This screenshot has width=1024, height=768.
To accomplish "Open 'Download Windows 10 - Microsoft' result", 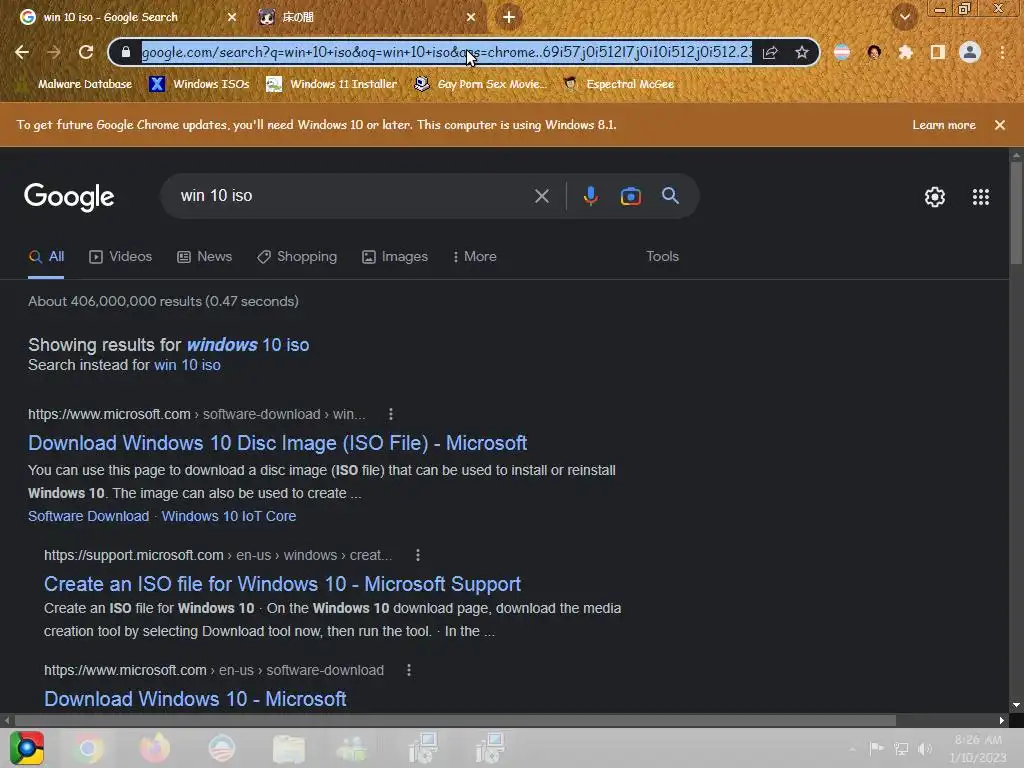I will [x=195, y=699].
